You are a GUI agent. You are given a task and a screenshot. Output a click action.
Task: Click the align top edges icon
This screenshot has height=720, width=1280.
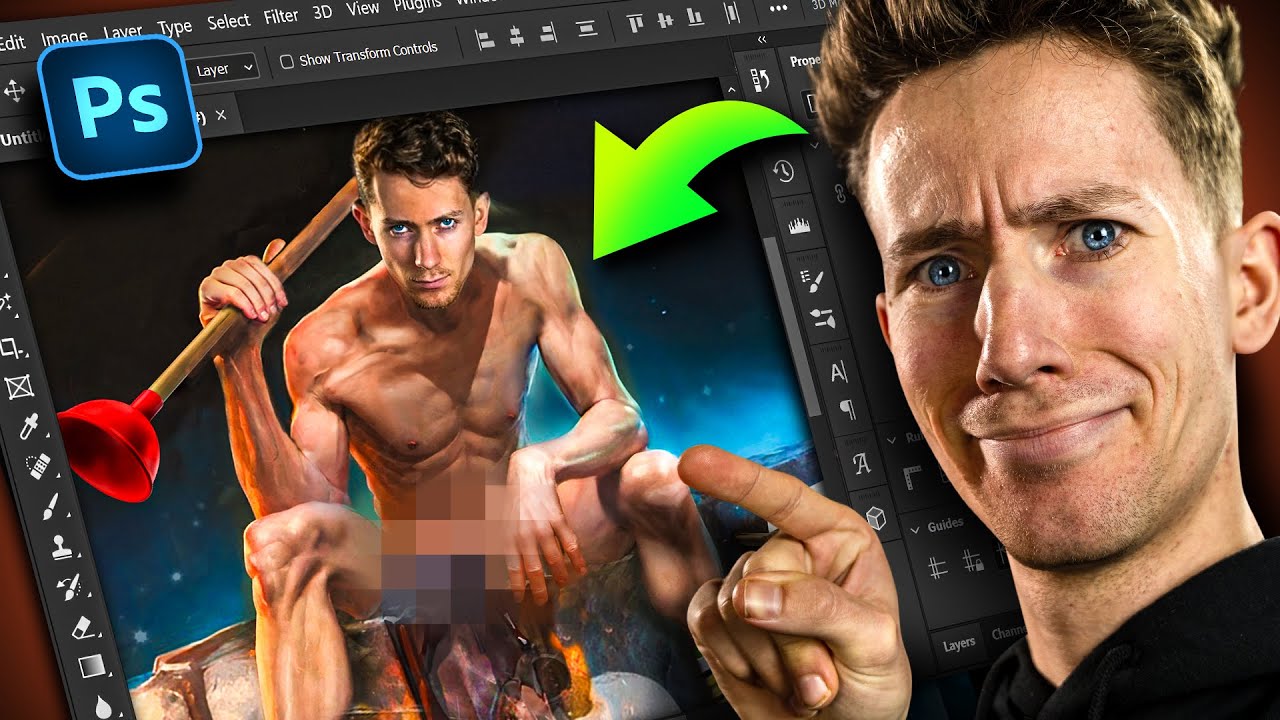[x=635, y=22]
